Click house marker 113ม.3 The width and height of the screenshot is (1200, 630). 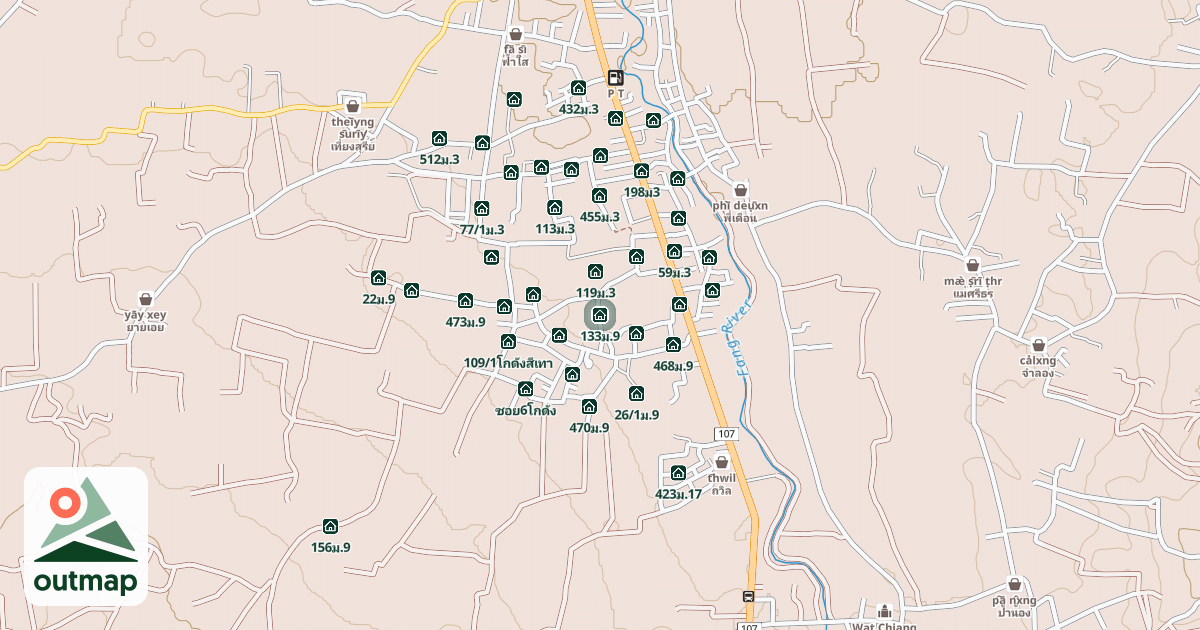(x=554, y=207)
